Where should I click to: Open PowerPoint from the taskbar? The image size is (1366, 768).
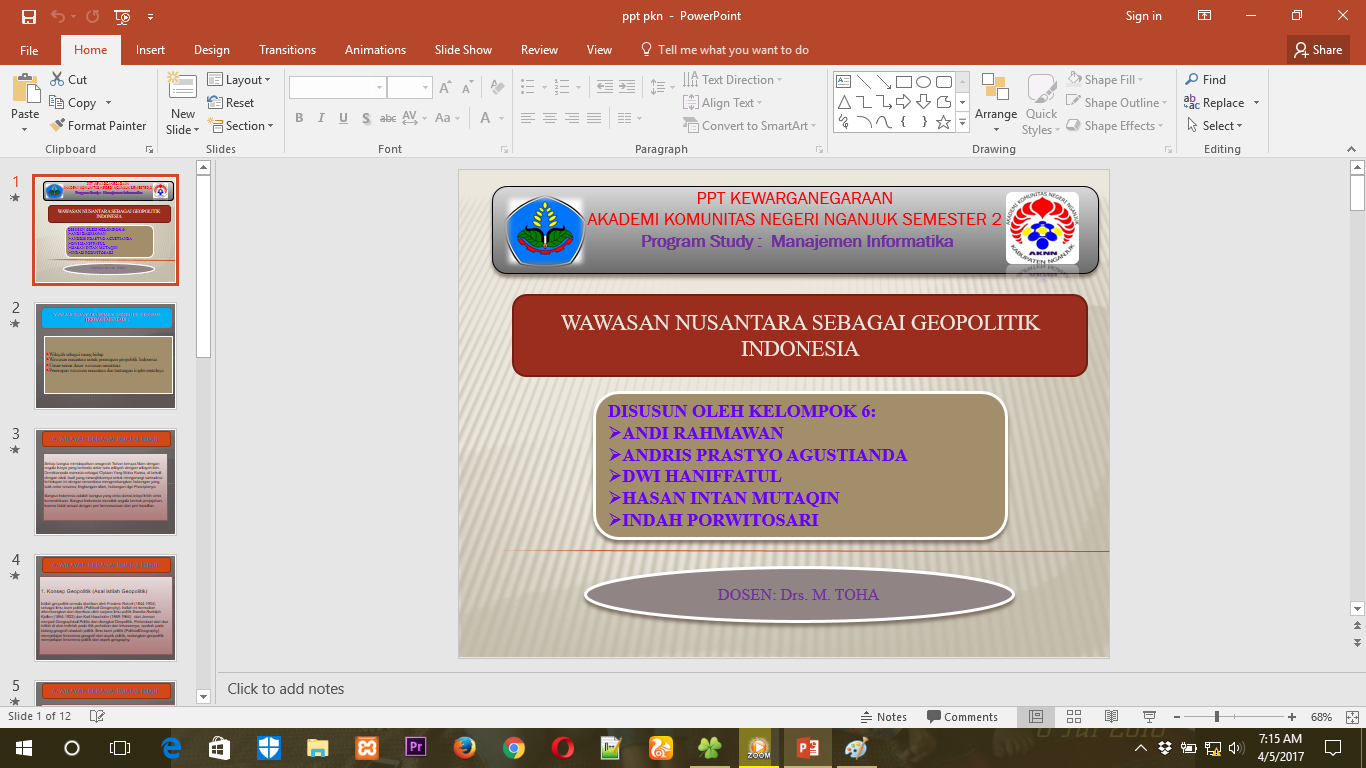click(807, 747)
